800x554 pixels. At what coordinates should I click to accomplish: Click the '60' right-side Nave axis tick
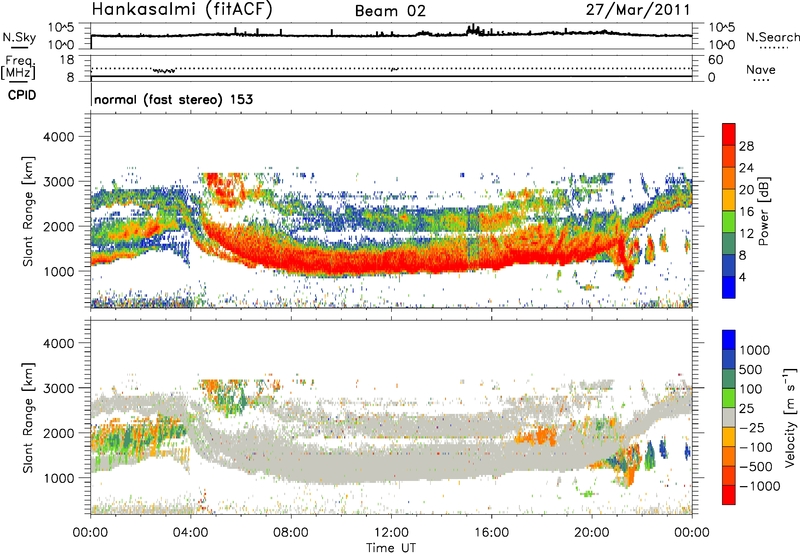pos(715,60)
